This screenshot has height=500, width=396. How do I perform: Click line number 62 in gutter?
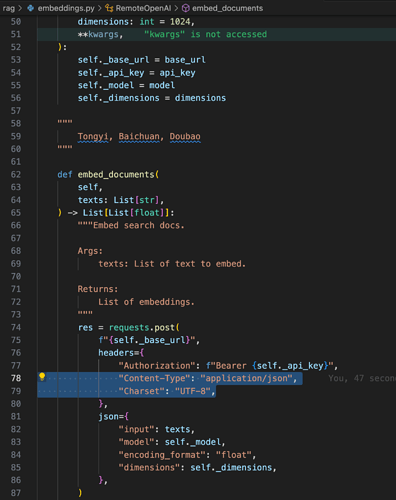pyautogui.click(x=16, y=175)
